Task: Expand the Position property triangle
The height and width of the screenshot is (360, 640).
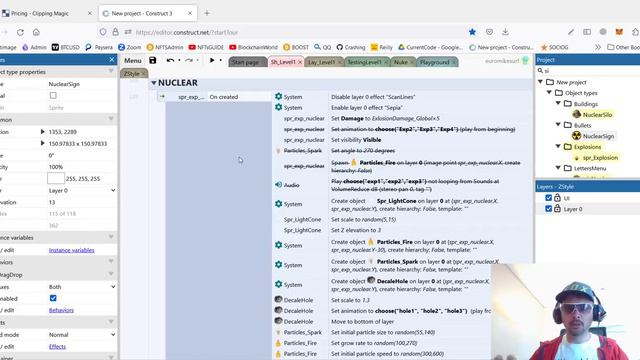Action: coord(42,132)
